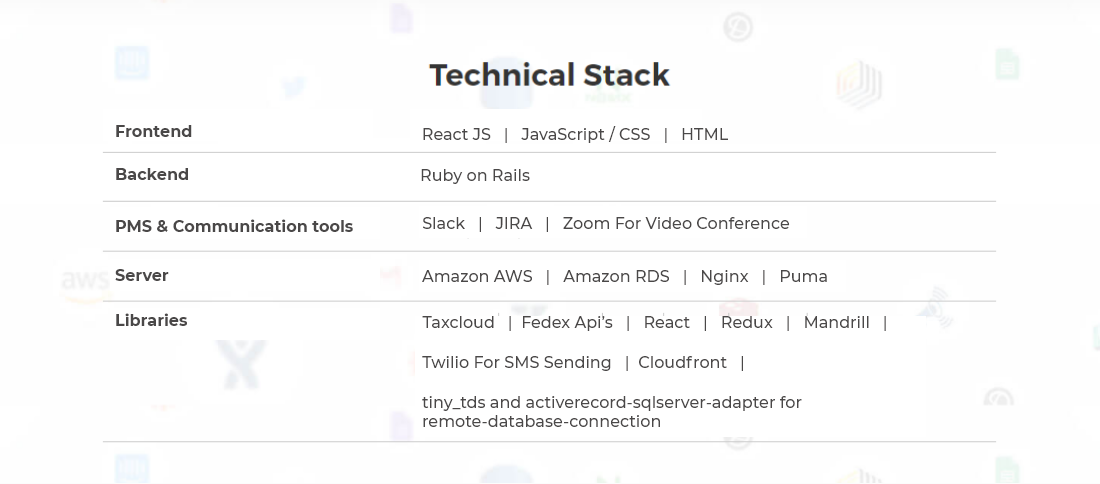Click "Zoom For Video Conference" text
This screenshot has height=484, width=1100.
[676, 224]
